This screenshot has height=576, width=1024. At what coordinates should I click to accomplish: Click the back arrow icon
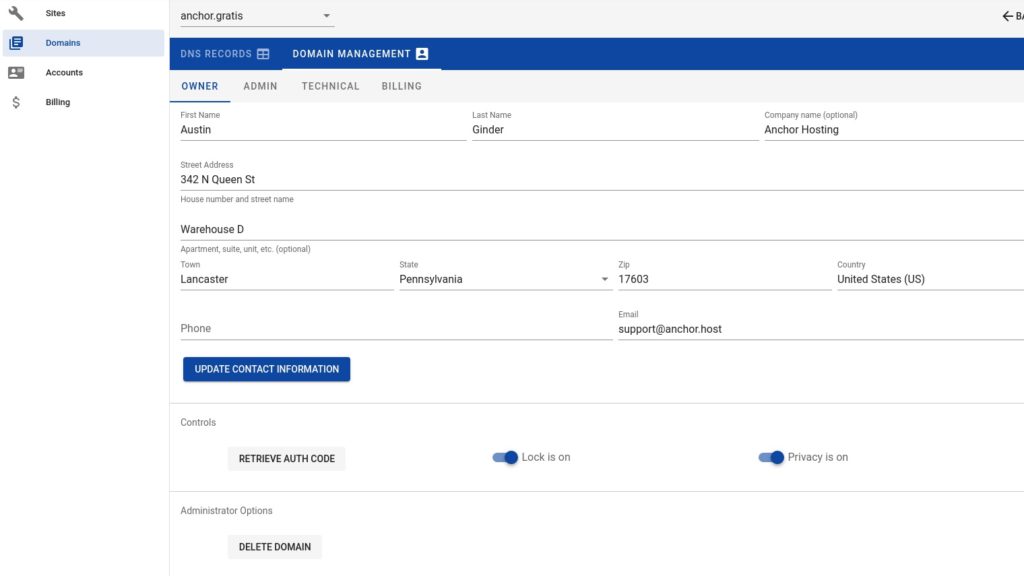pos(1007,16)
